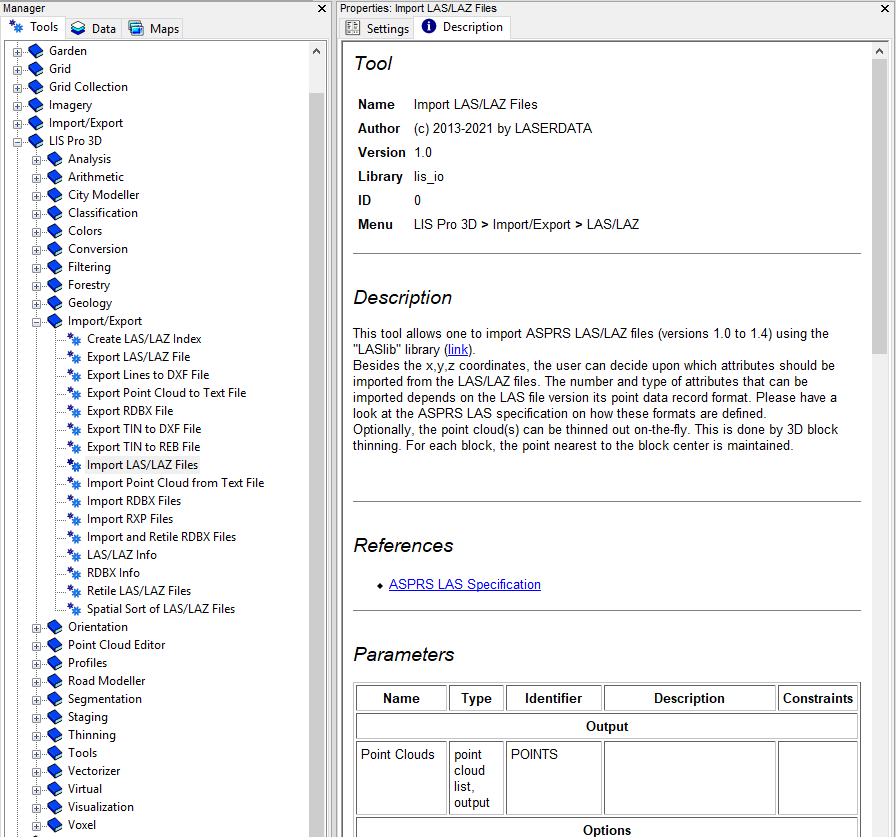Viewport: 896px width, 837px height.
Task: Click the Spatial Sort of LAS/LAZ Files icon
Action: [74, 609]
